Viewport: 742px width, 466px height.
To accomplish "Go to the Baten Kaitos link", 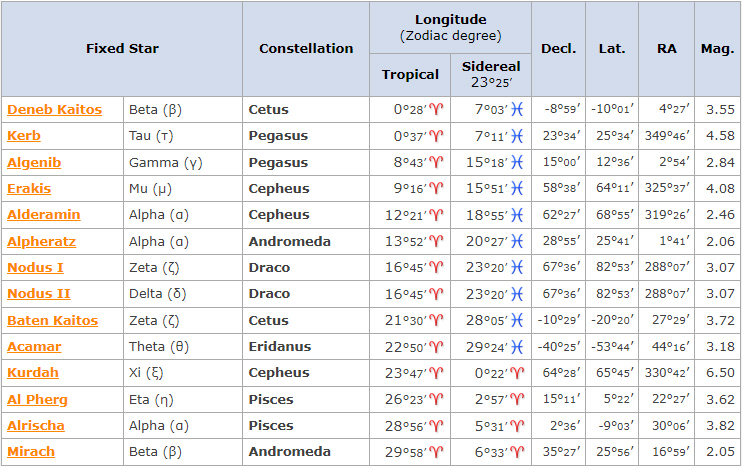I will click(x=52, y=320).
